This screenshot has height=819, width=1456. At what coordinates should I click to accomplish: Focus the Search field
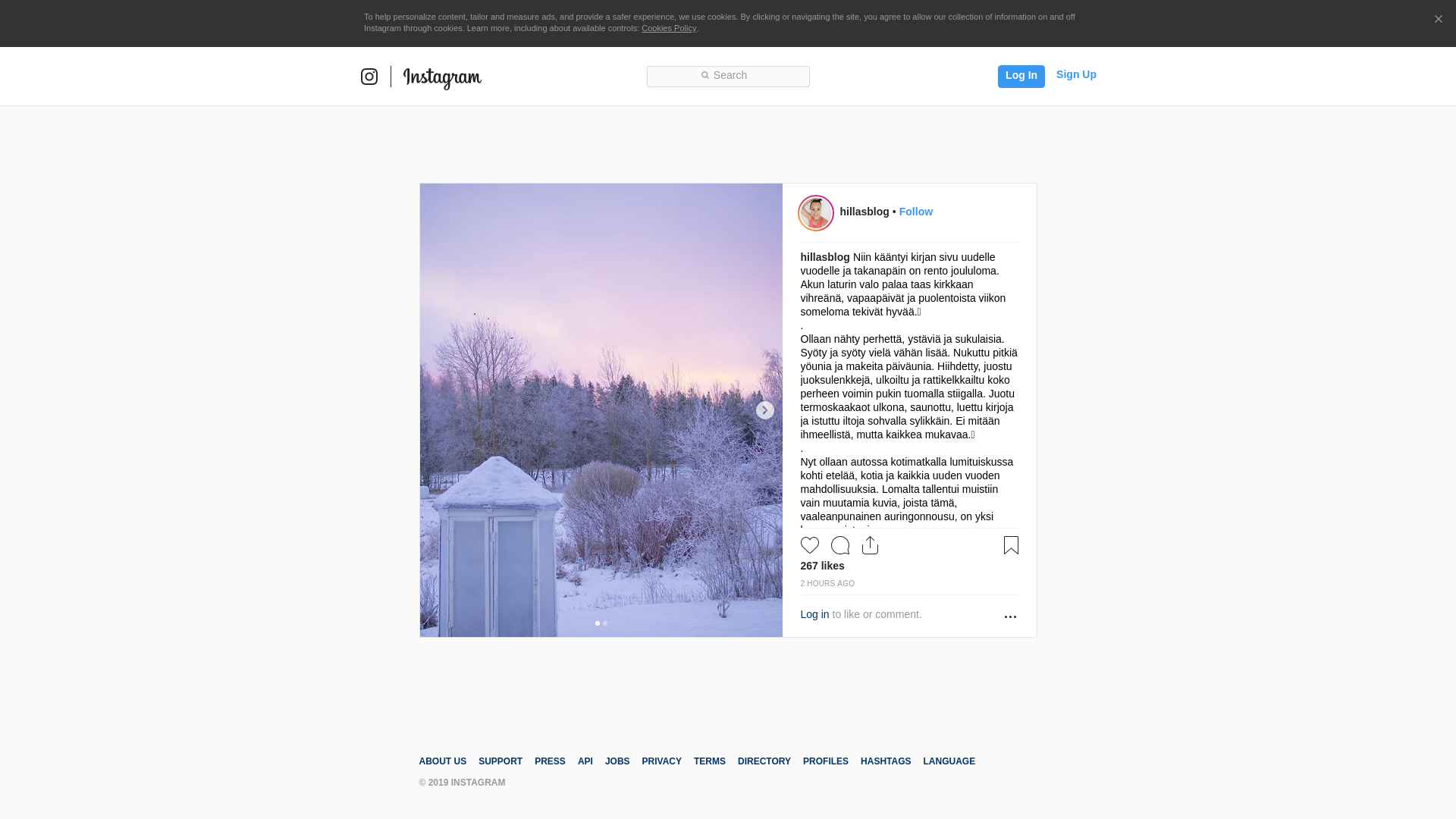pyautogui.click(x=728, y=77)
